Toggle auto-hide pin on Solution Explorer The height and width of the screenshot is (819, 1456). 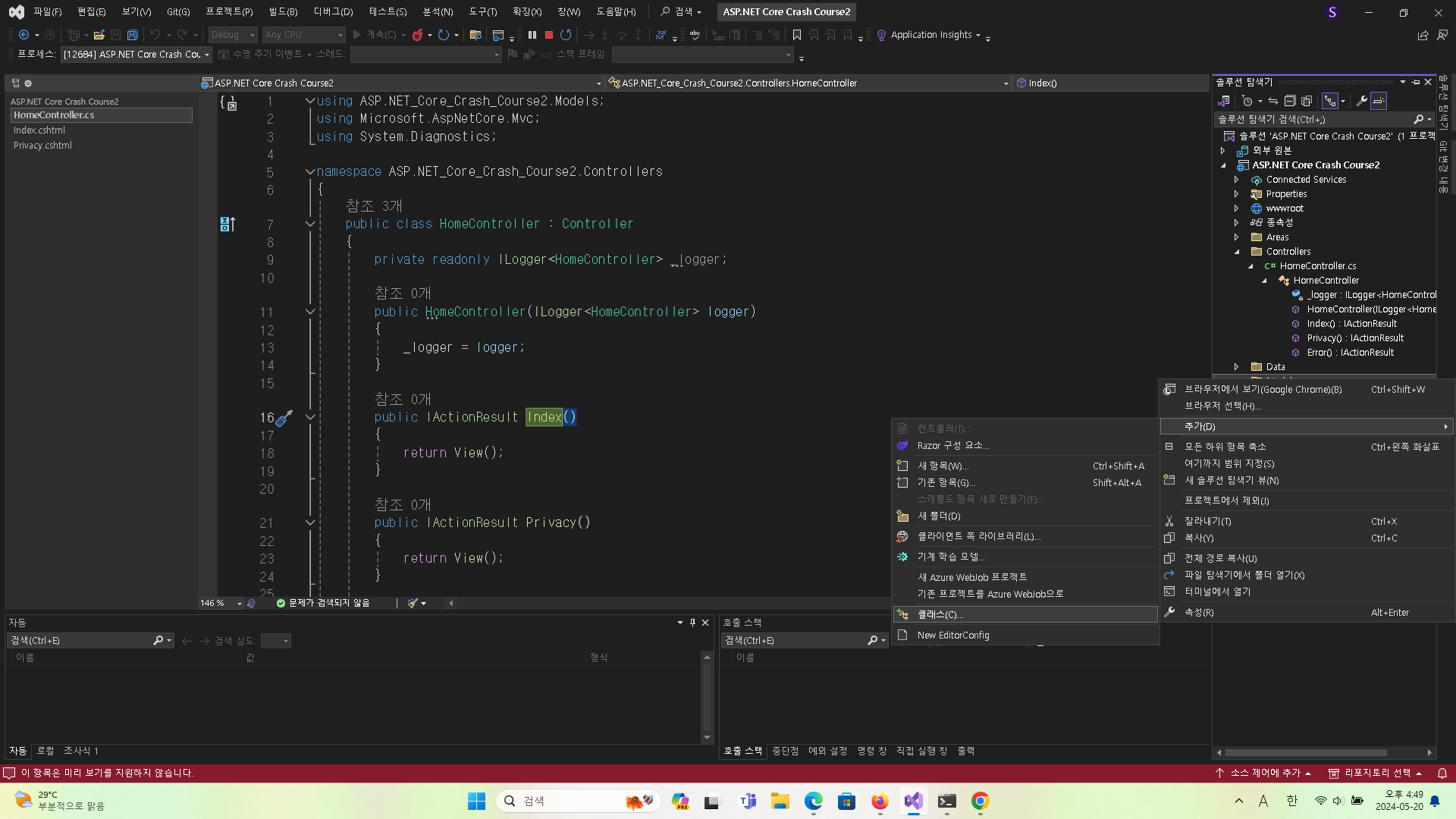1416,82
